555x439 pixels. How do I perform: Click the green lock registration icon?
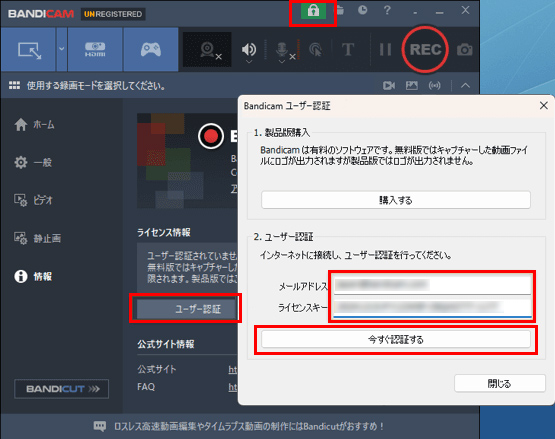313,11
